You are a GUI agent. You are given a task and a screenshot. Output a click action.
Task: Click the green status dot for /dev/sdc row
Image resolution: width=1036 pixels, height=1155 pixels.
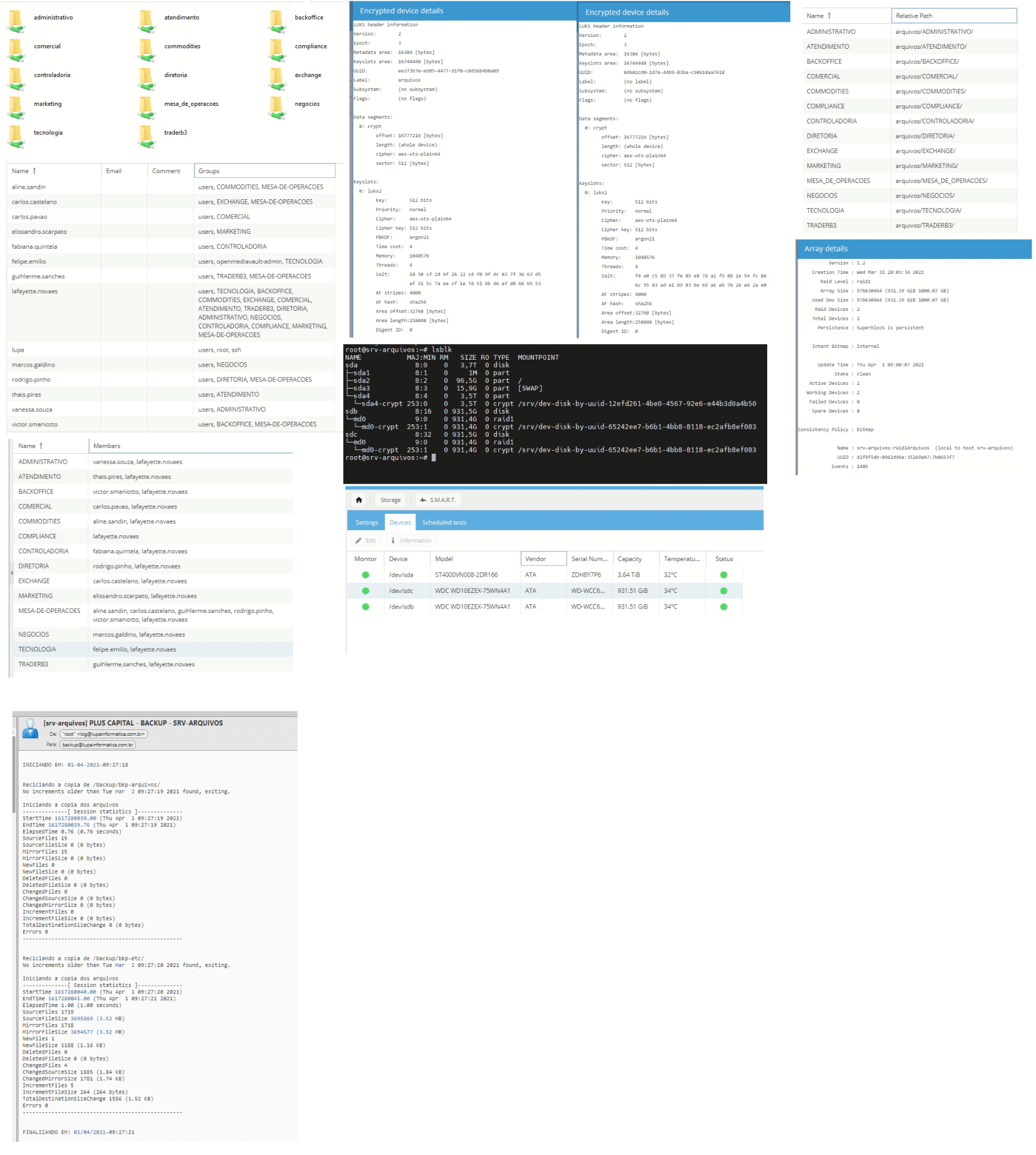[x=724, y=590]
